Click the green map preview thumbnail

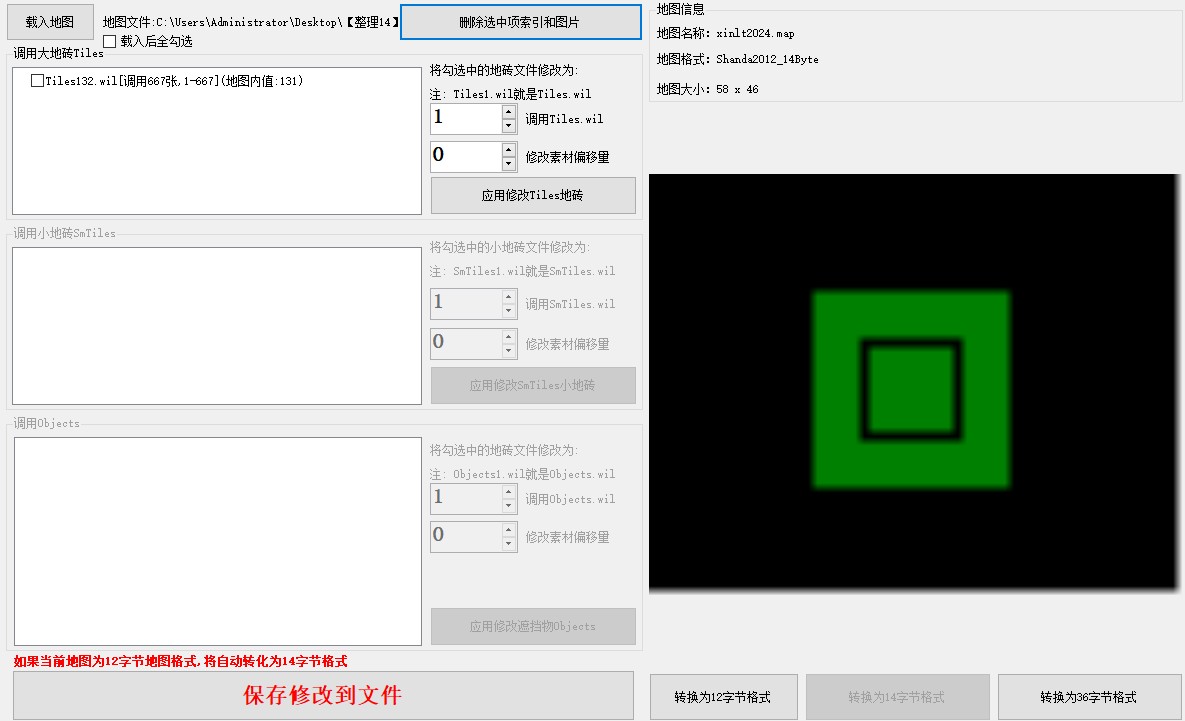pyautogui.click(x=912, y=388)
